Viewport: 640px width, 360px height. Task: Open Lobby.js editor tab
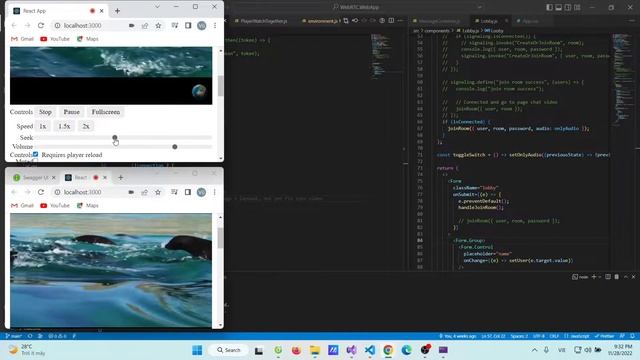click(488, 20)
